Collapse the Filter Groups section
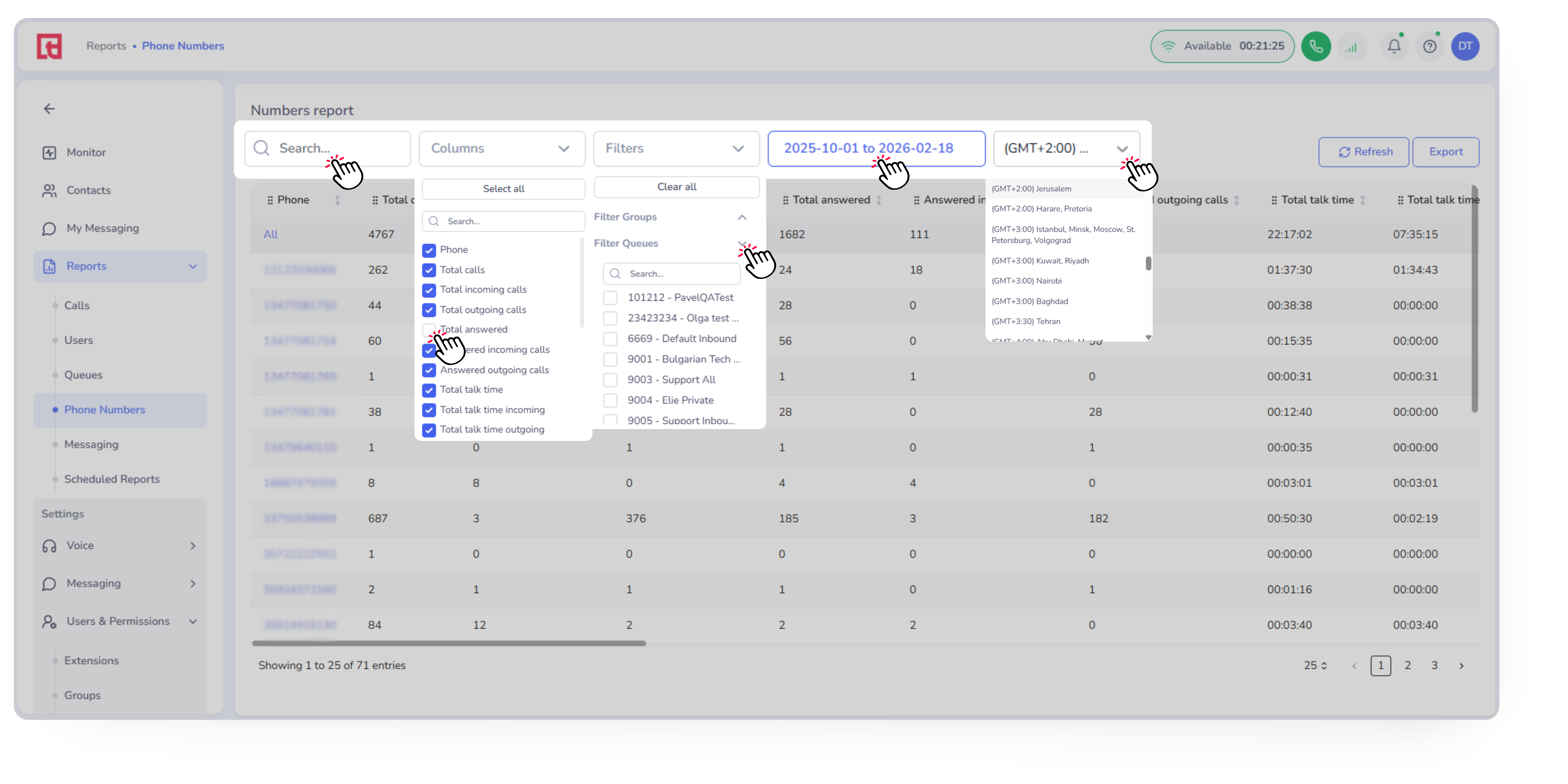1568x784 pixels. click(x=741, y=217)
